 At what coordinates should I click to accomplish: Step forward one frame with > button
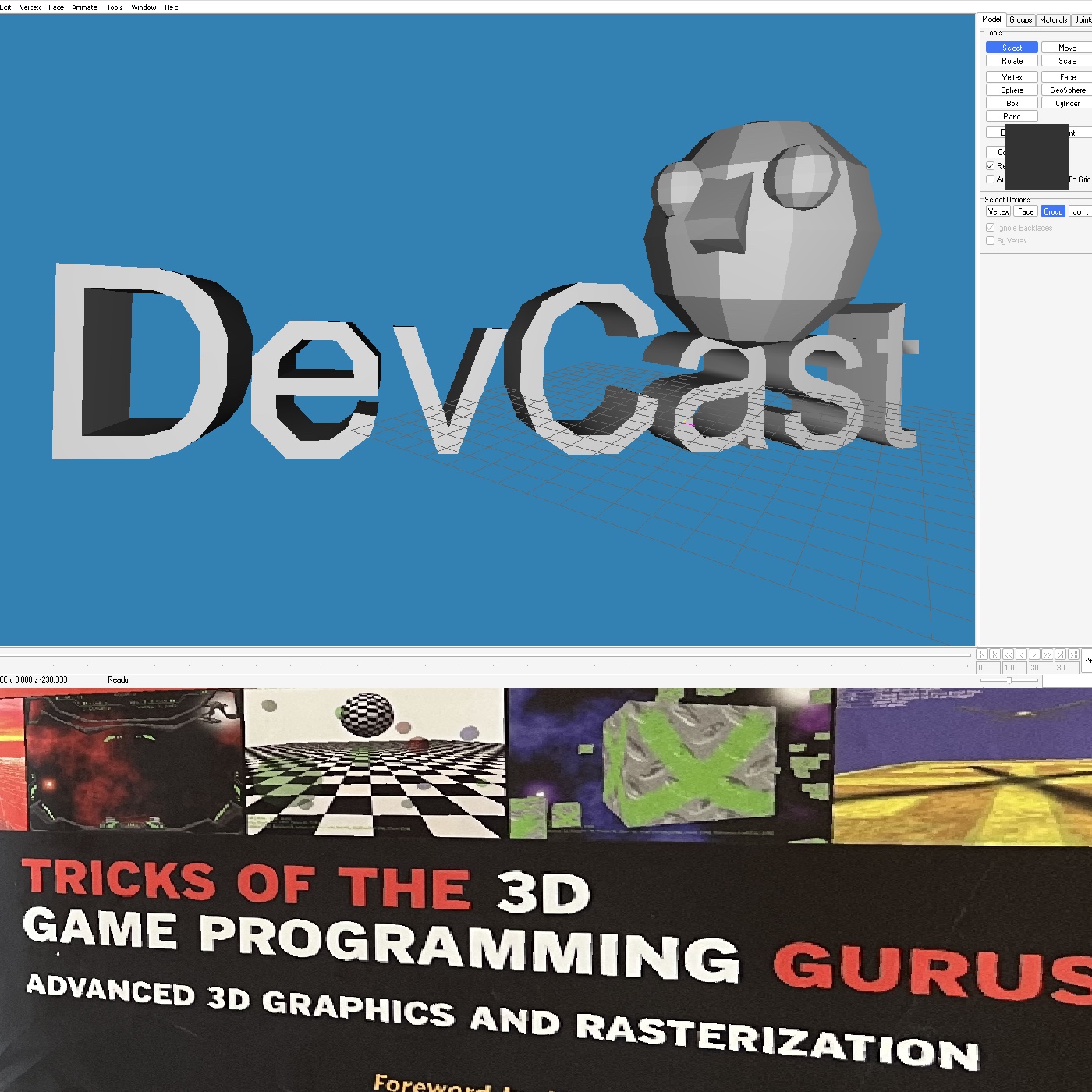(x=1034, y=654)
